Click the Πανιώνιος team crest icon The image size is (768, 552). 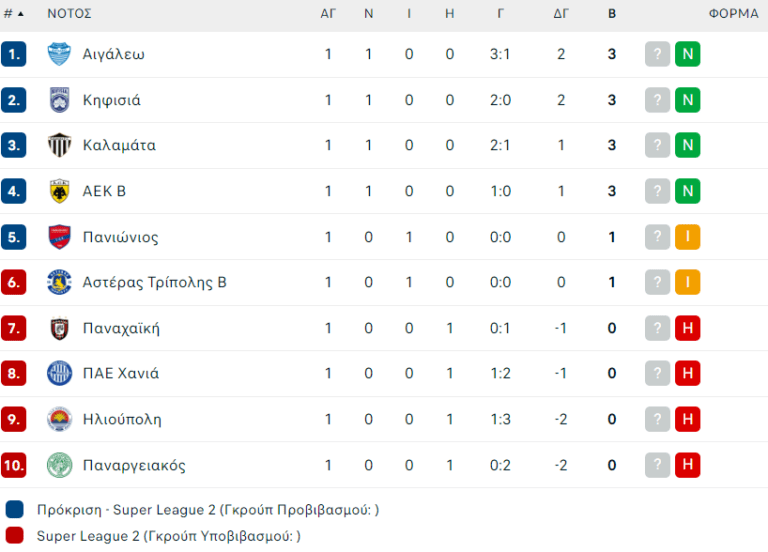click(x=60, y=237)
